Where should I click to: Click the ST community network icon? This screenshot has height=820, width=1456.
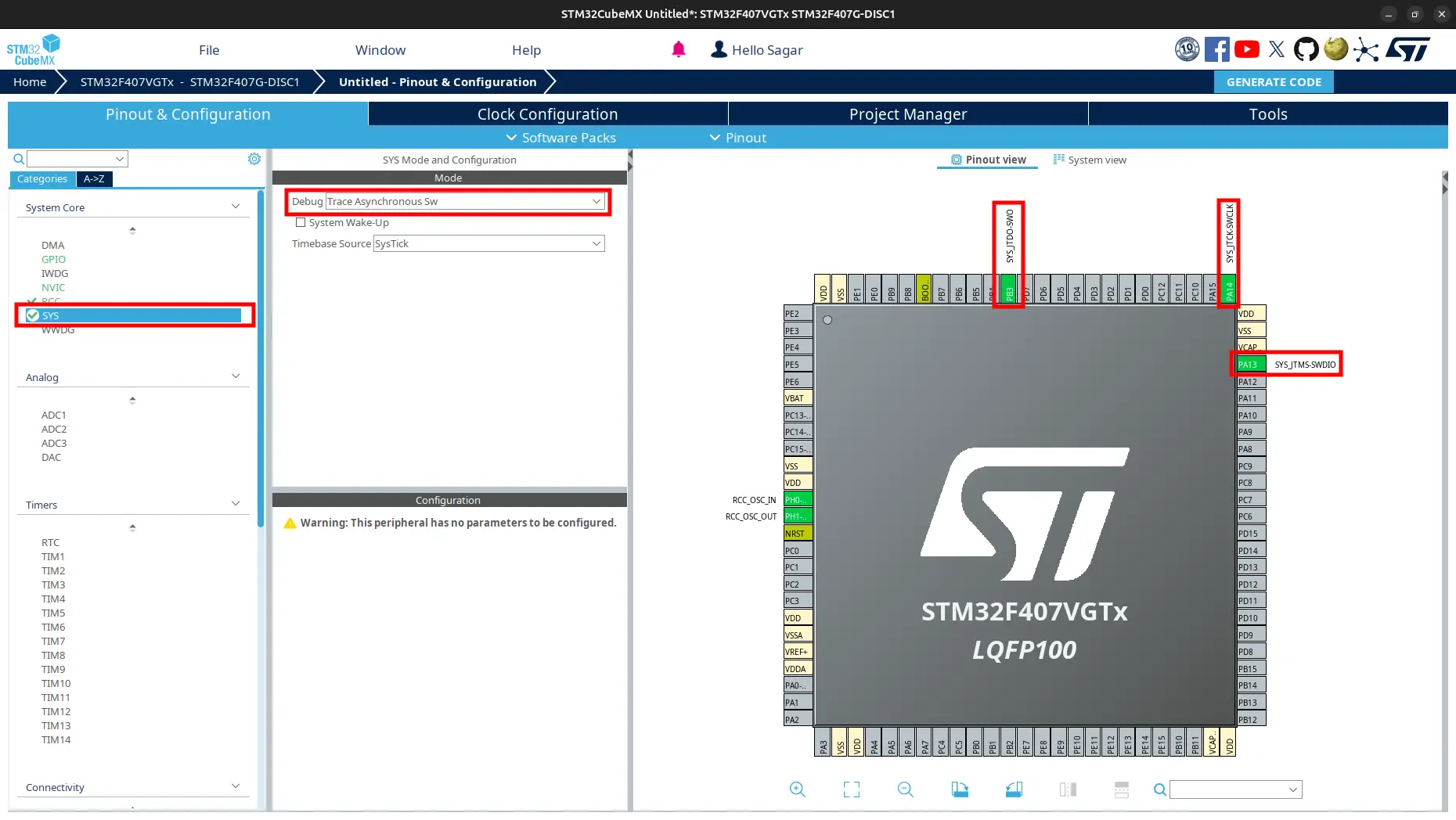click(x=1366, y=49)
